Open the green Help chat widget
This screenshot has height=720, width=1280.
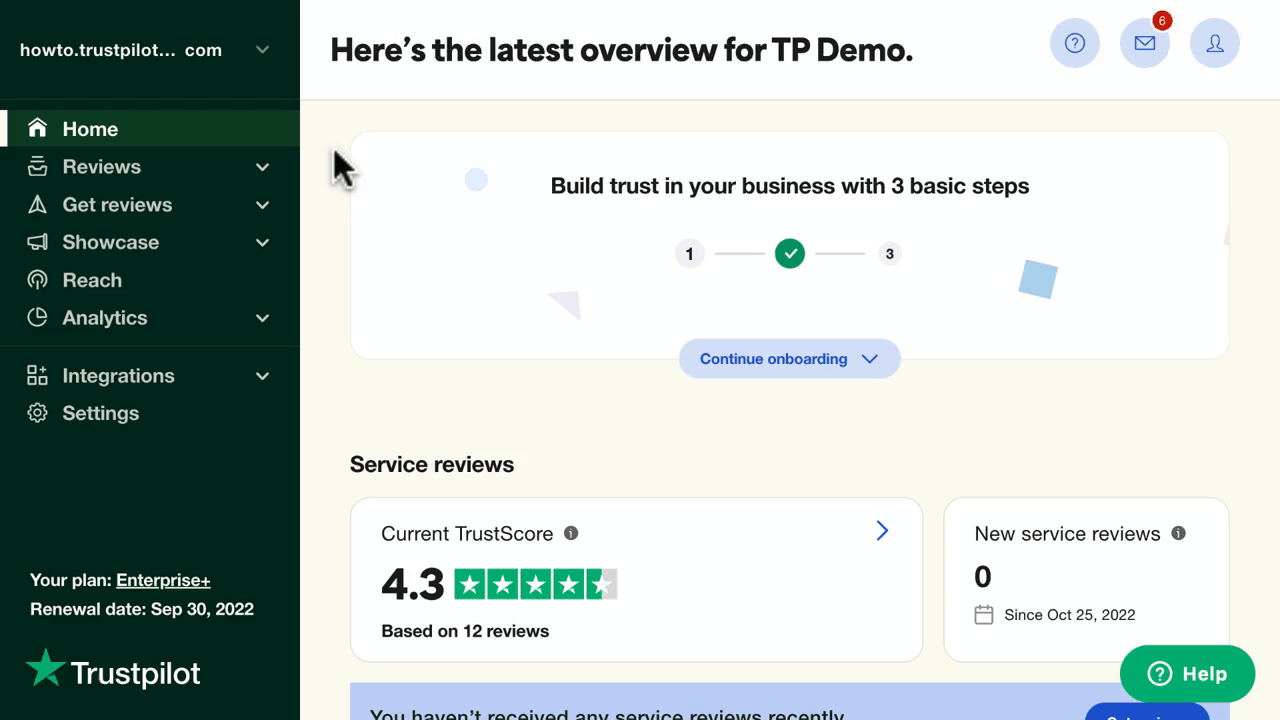coord(1187,674)
